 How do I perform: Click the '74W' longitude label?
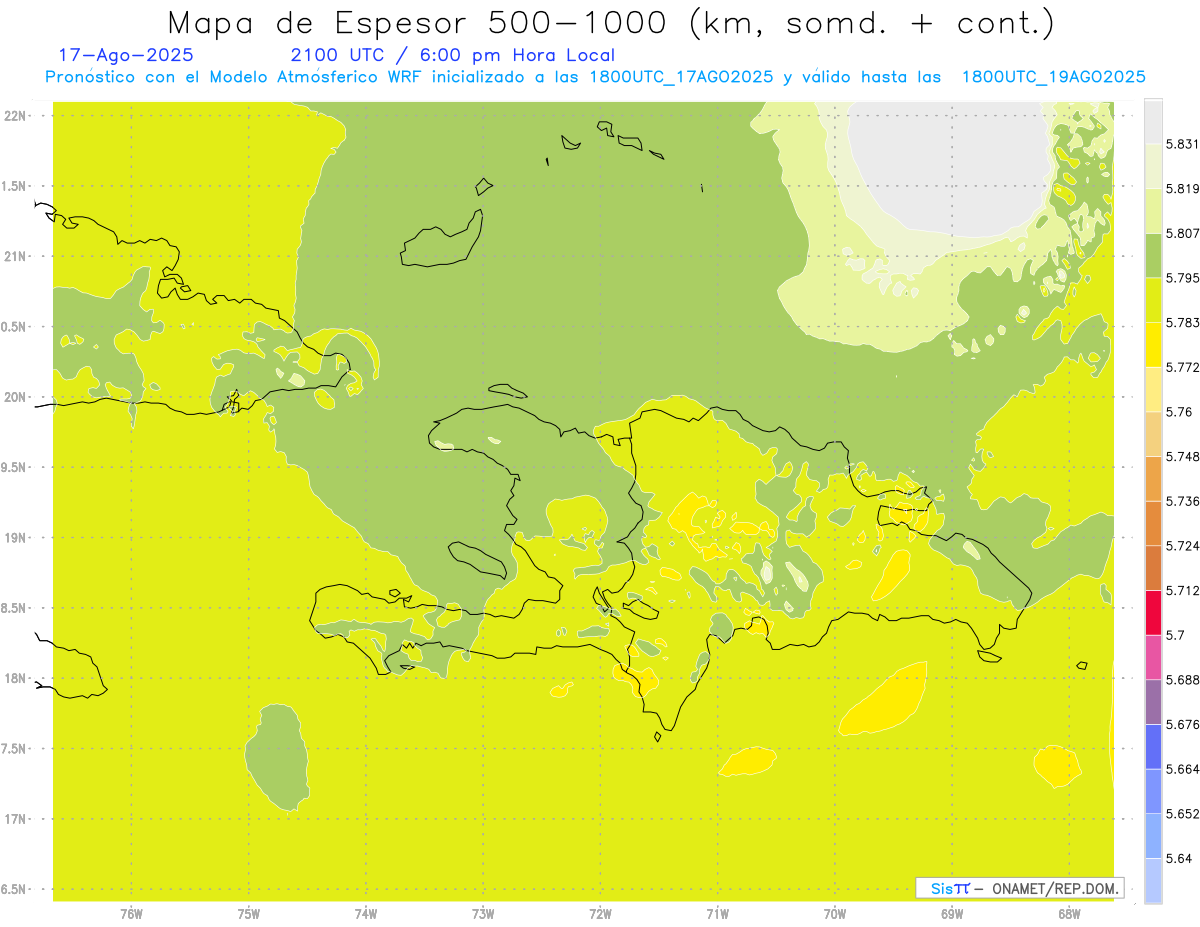[x=366, y=914]
